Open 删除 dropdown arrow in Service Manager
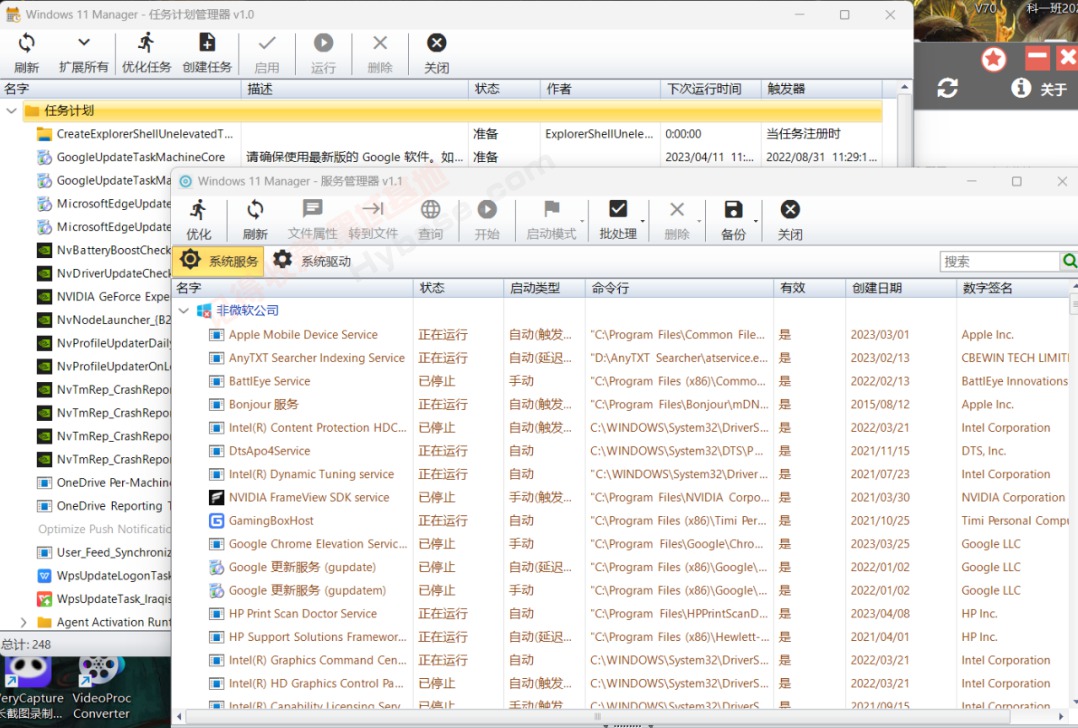This screenshot has width=1078, height=728. point(699,221)
